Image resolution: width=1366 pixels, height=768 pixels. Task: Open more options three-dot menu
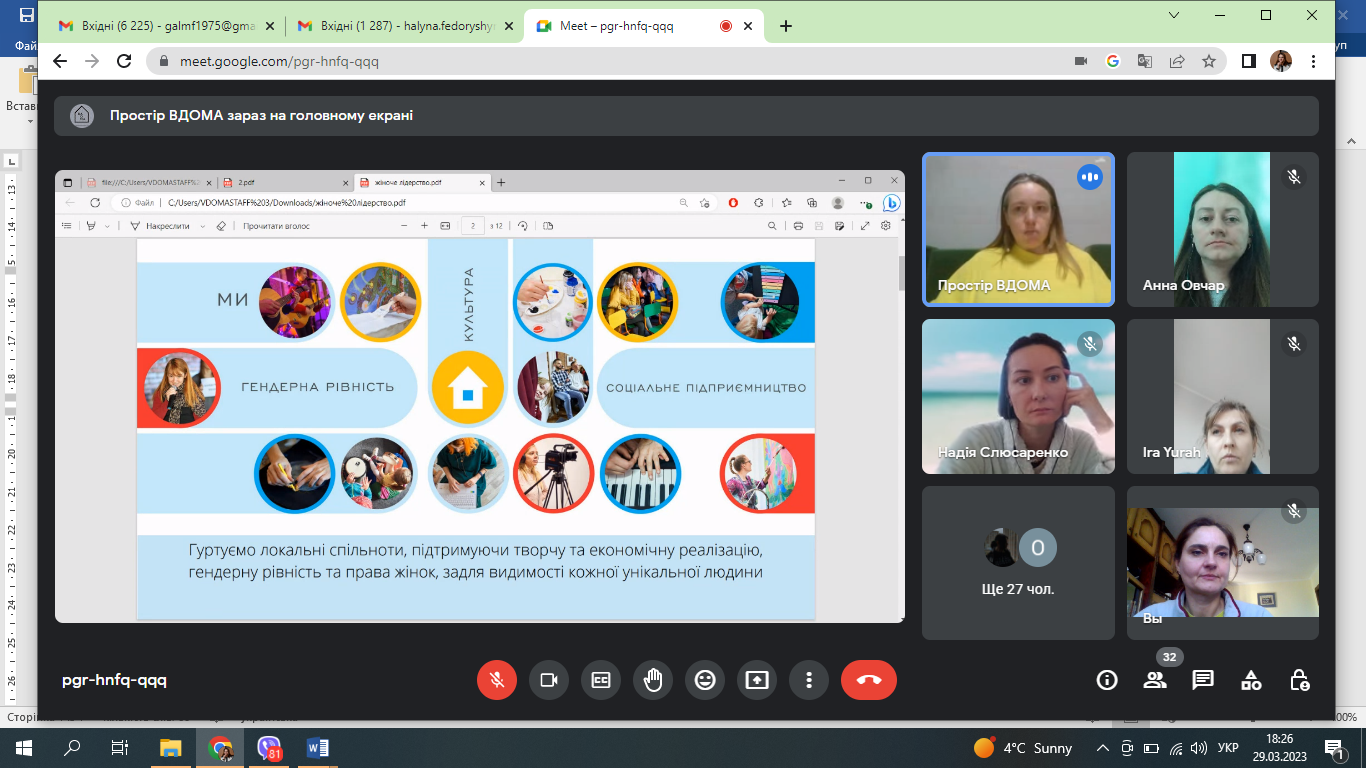point(808,680)
